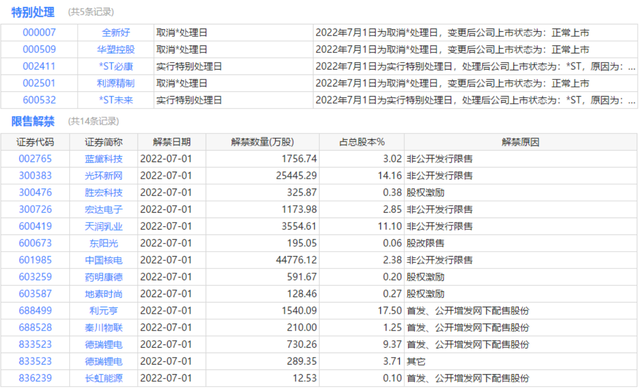
Task: Open stock code 836239 link
Action: (x=35, y=378)
